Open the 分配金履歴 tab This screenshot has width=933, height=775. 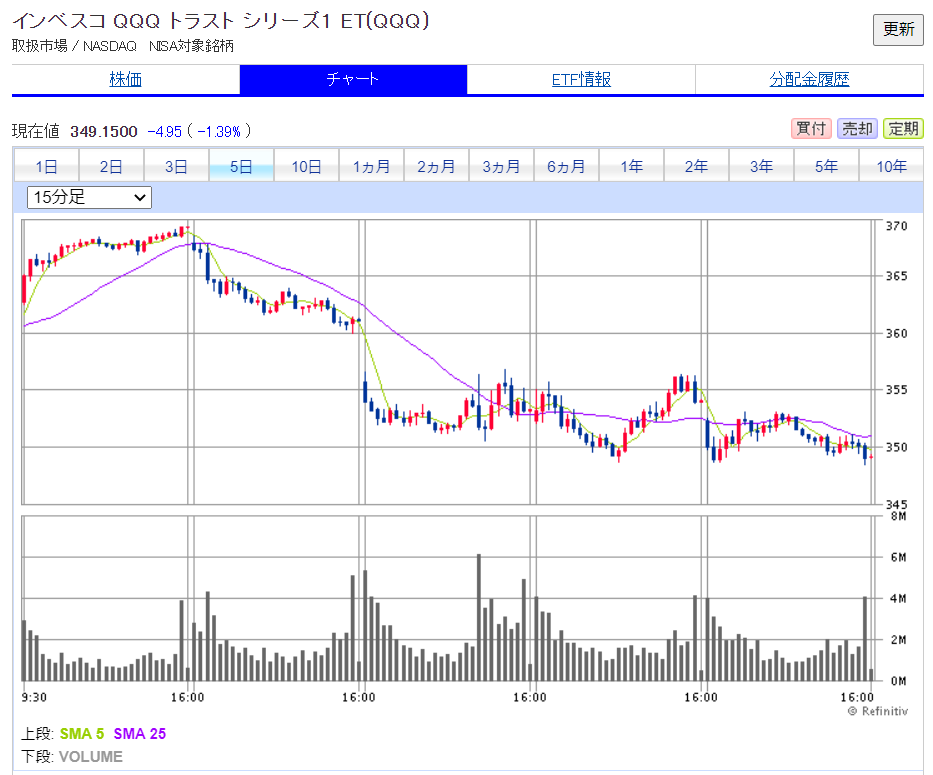[x=809, y=79]
